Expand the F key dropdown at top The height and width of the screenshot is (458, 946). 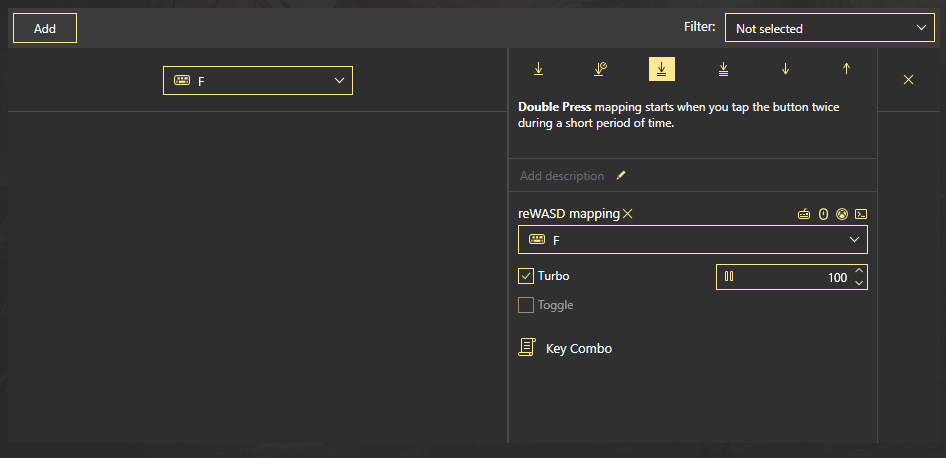258,81
